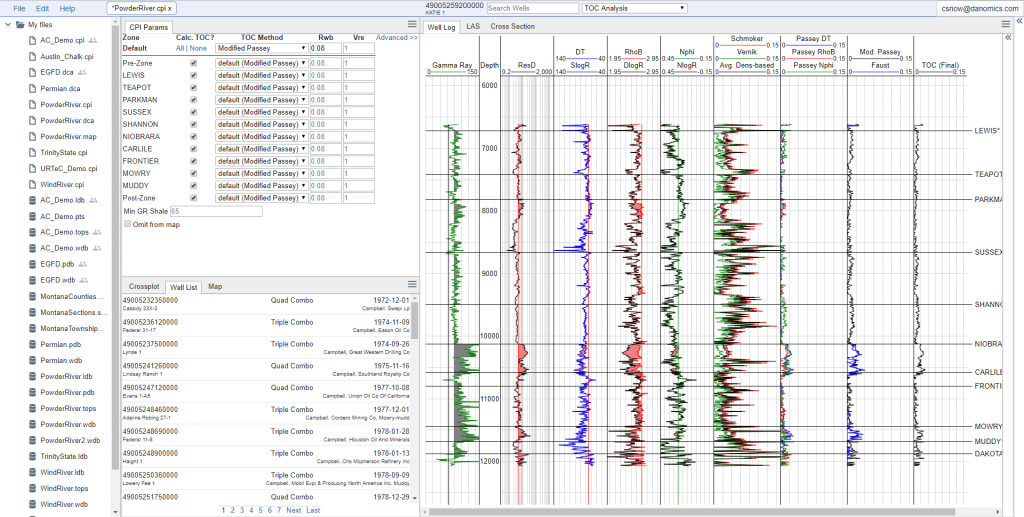
Task: Click the All link under Calc TOC
Action: pos(180,48)
